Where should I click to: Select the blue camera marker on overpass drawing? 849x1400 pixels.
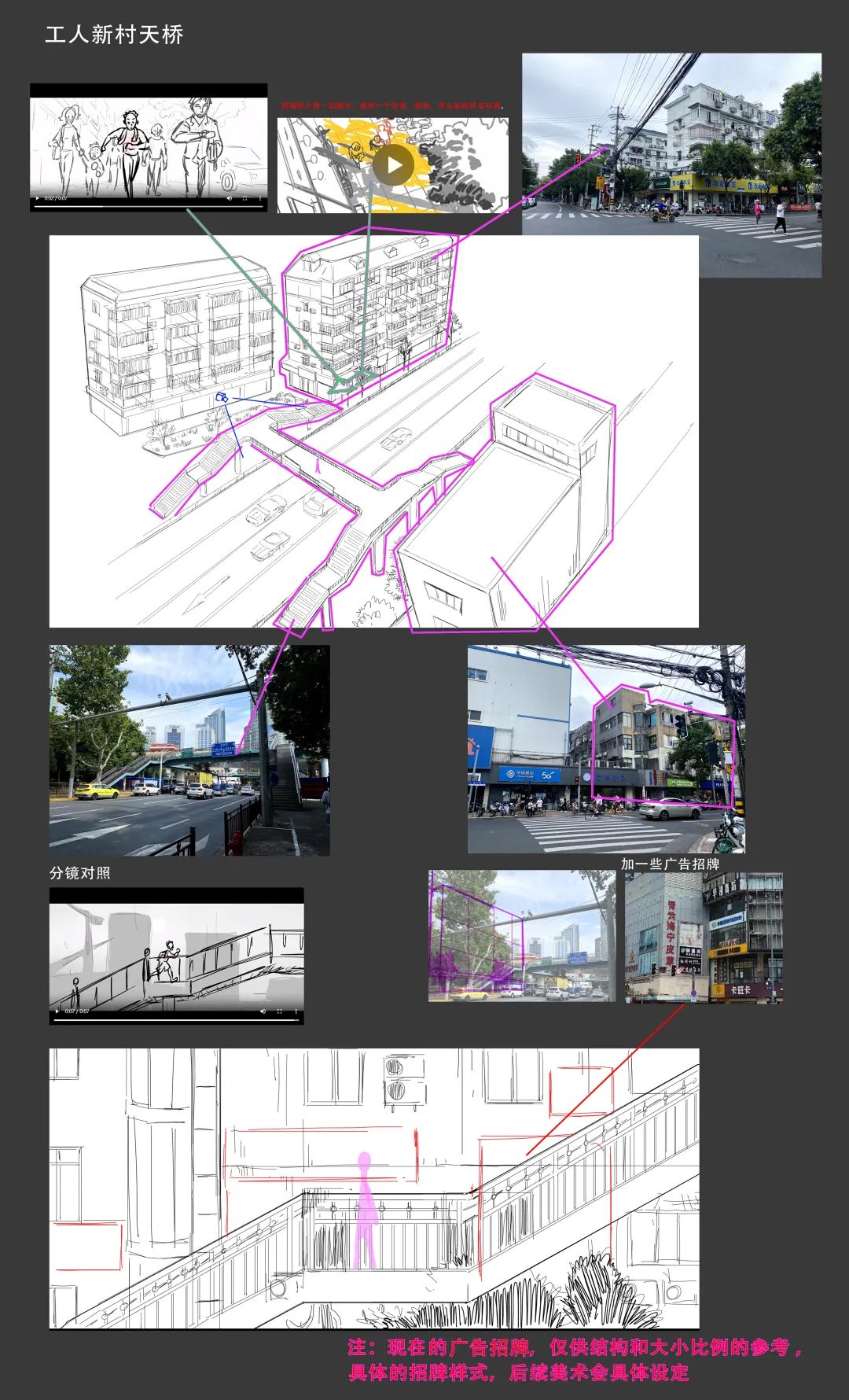222,398
